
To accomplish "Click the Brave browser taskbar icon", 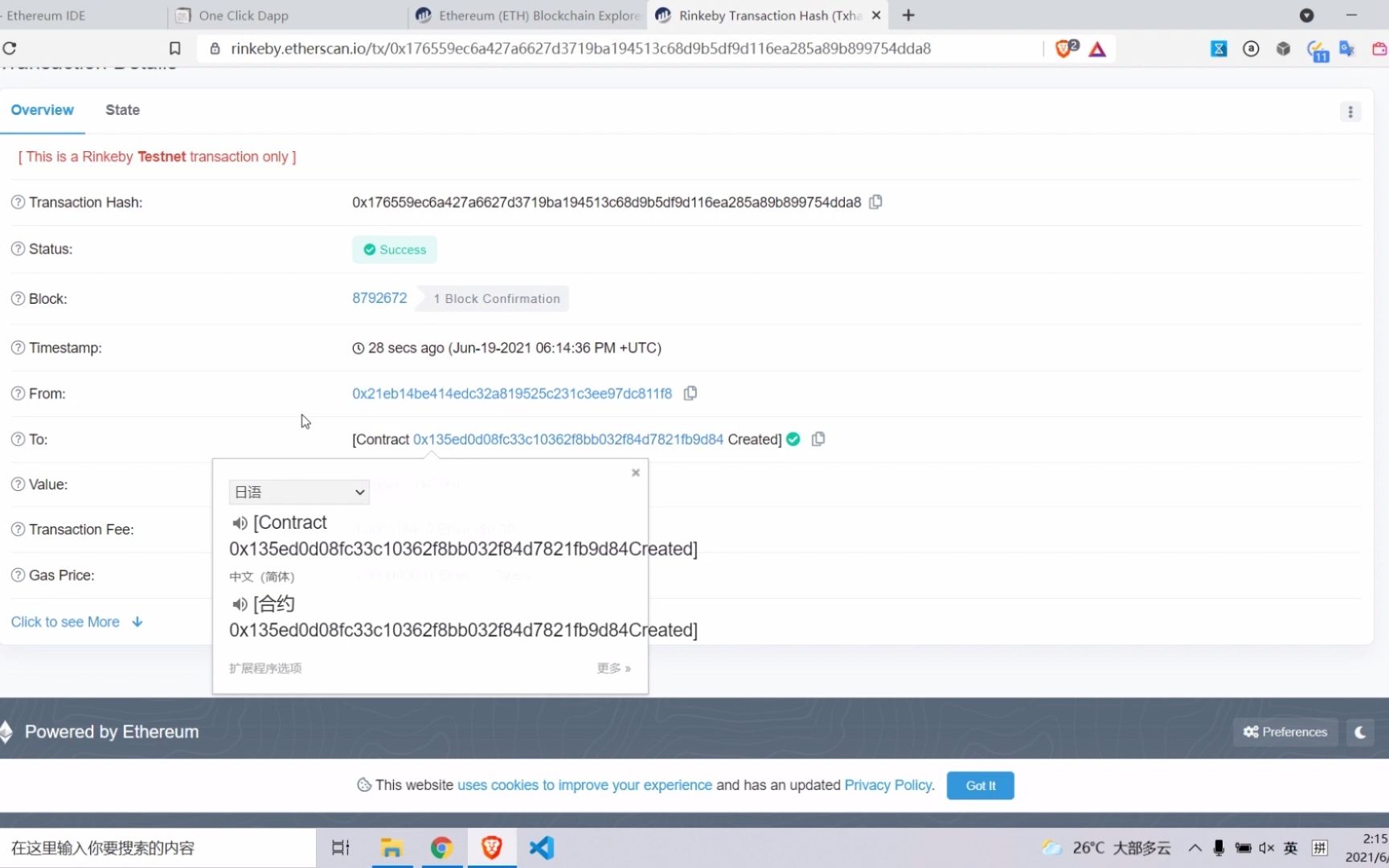I will 492,848.
